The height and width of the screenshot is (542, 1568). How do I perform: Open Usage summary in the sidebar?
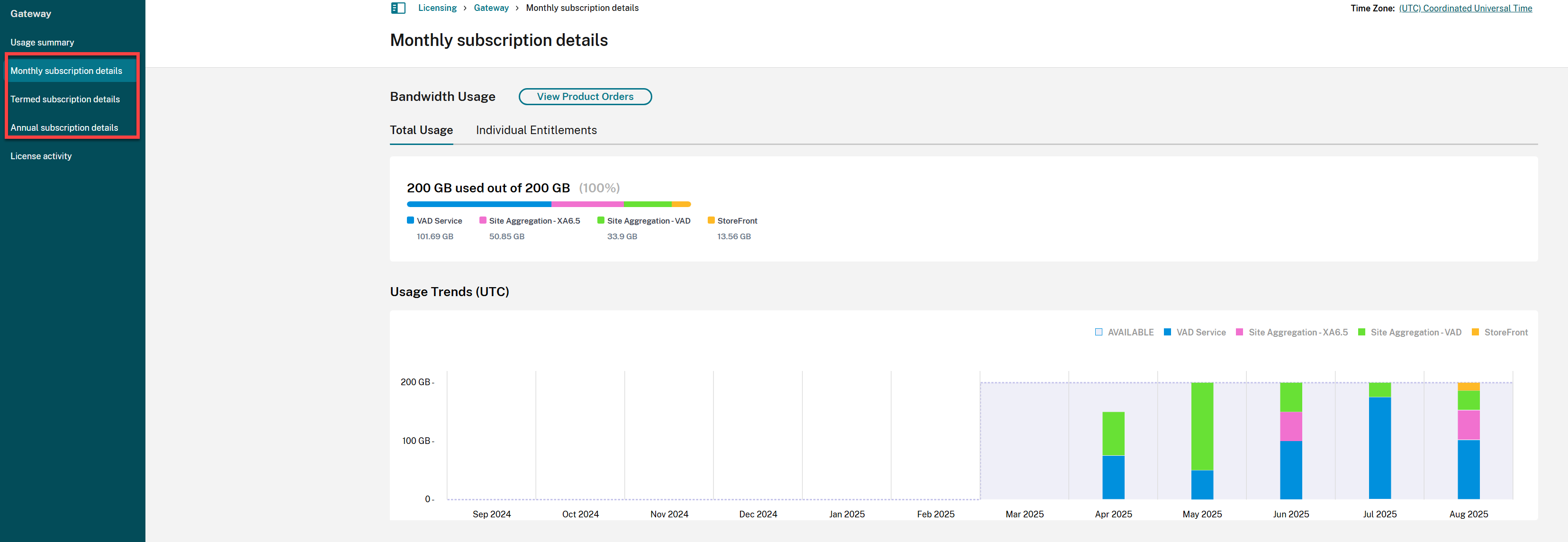[x=42, y=42]
